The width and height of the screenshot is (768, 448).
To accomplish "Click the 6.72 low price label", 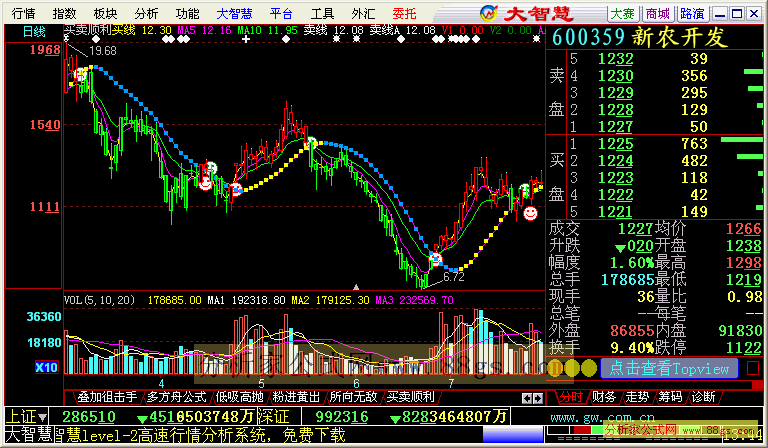I will coord(454,277).
